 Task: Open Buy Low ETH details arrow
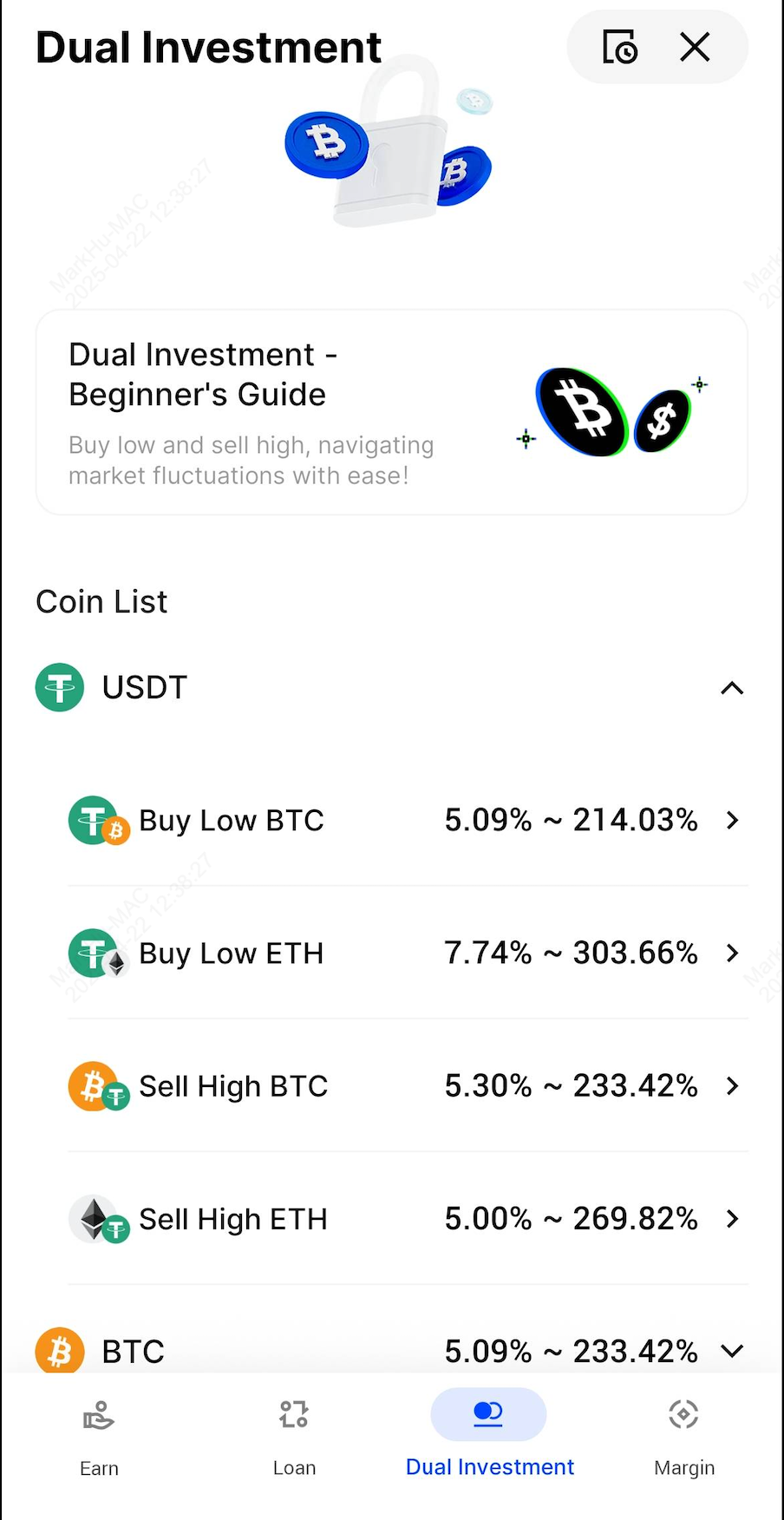pyautogui.click(x=732, y=953)
